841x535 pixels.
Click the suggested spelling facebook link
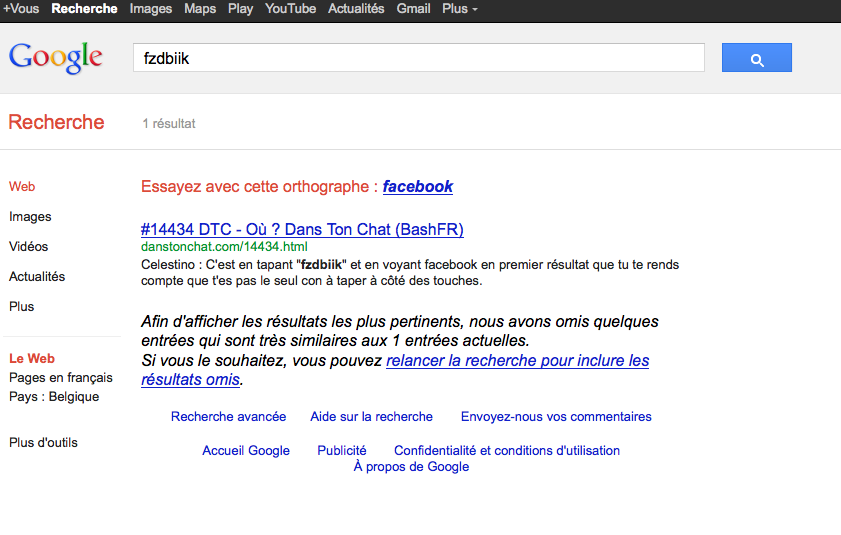click(x=417, y=187)
